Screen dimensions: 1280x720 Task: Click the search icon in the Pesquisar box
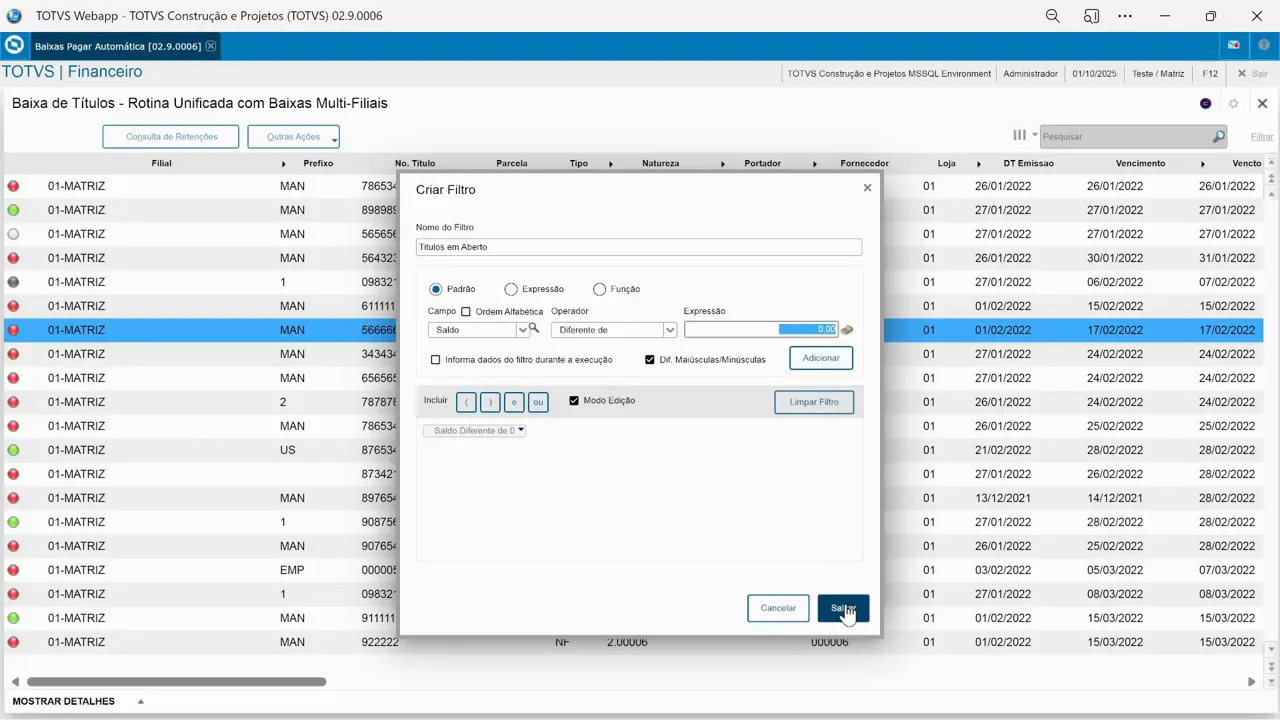point(1218,136)
